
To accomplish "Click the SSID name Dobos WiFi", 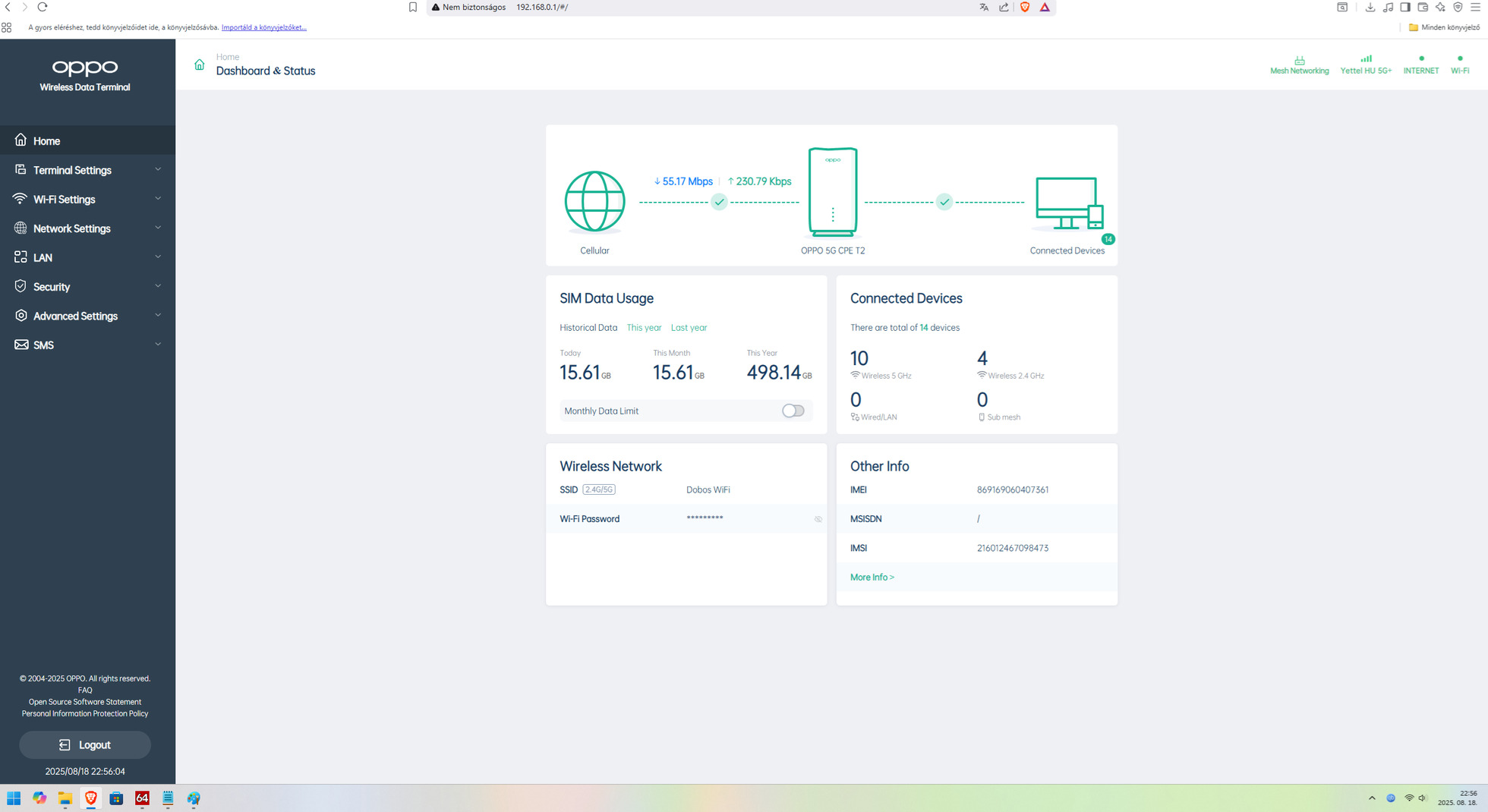I will [708, 490].
